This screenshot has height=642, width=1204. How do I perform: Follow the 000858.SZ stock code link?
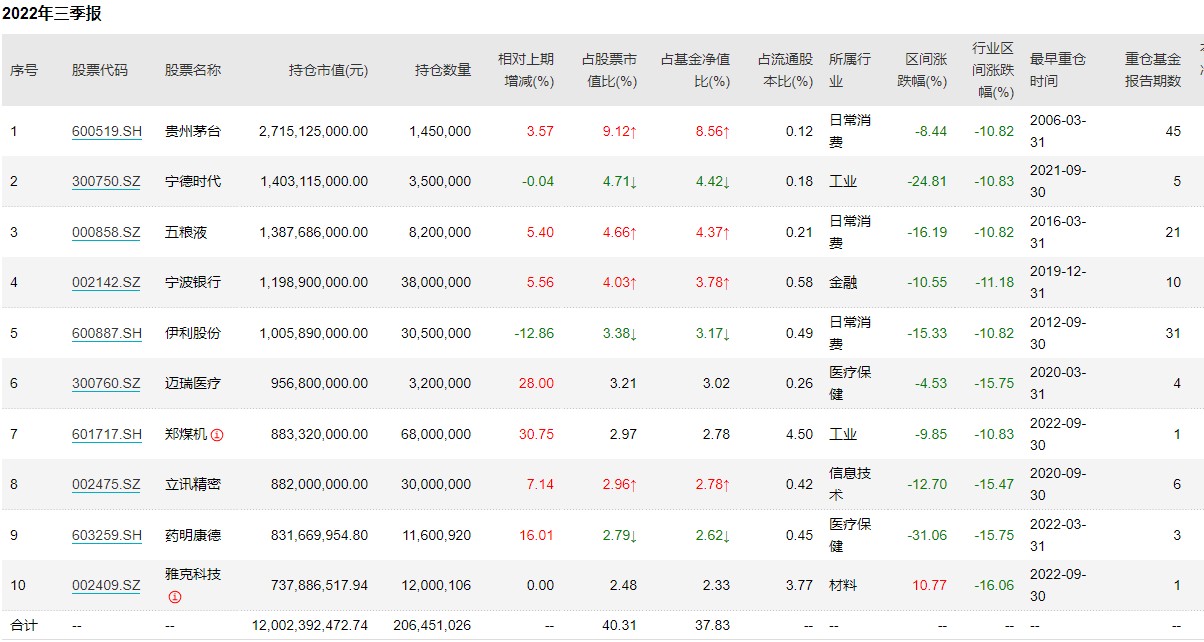pyautogui.click(x=107, y=232)
